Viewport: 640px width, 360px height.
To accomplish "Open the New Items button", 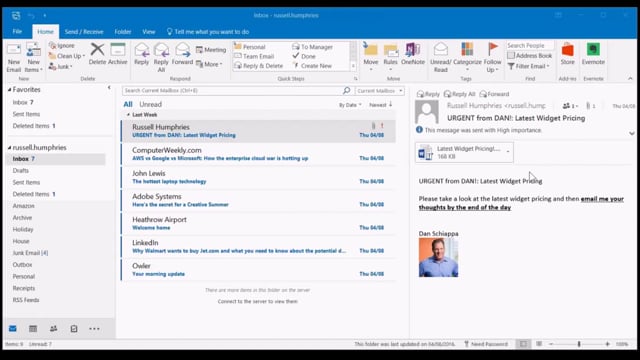I will (33, 58).
